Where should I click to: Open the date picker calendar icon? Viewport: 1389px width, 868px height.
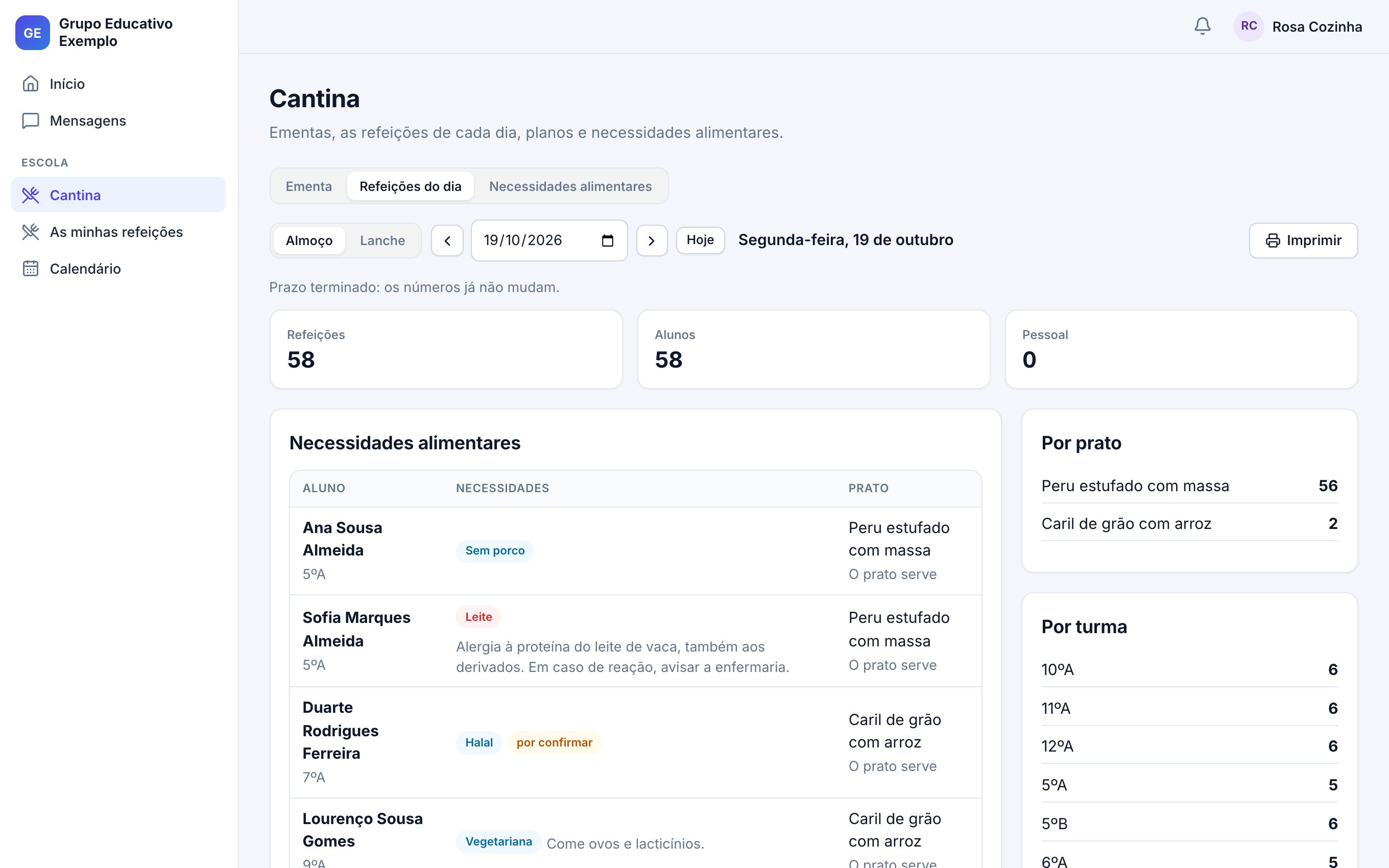coord(607,240)
